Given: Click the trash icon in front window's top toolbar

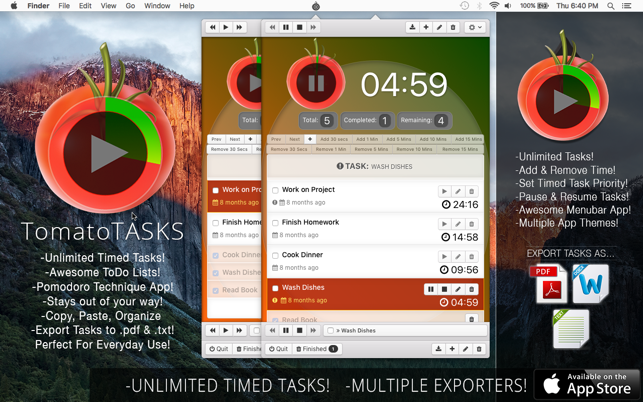Looking at the screenshot, I should [x=453, y=27].
